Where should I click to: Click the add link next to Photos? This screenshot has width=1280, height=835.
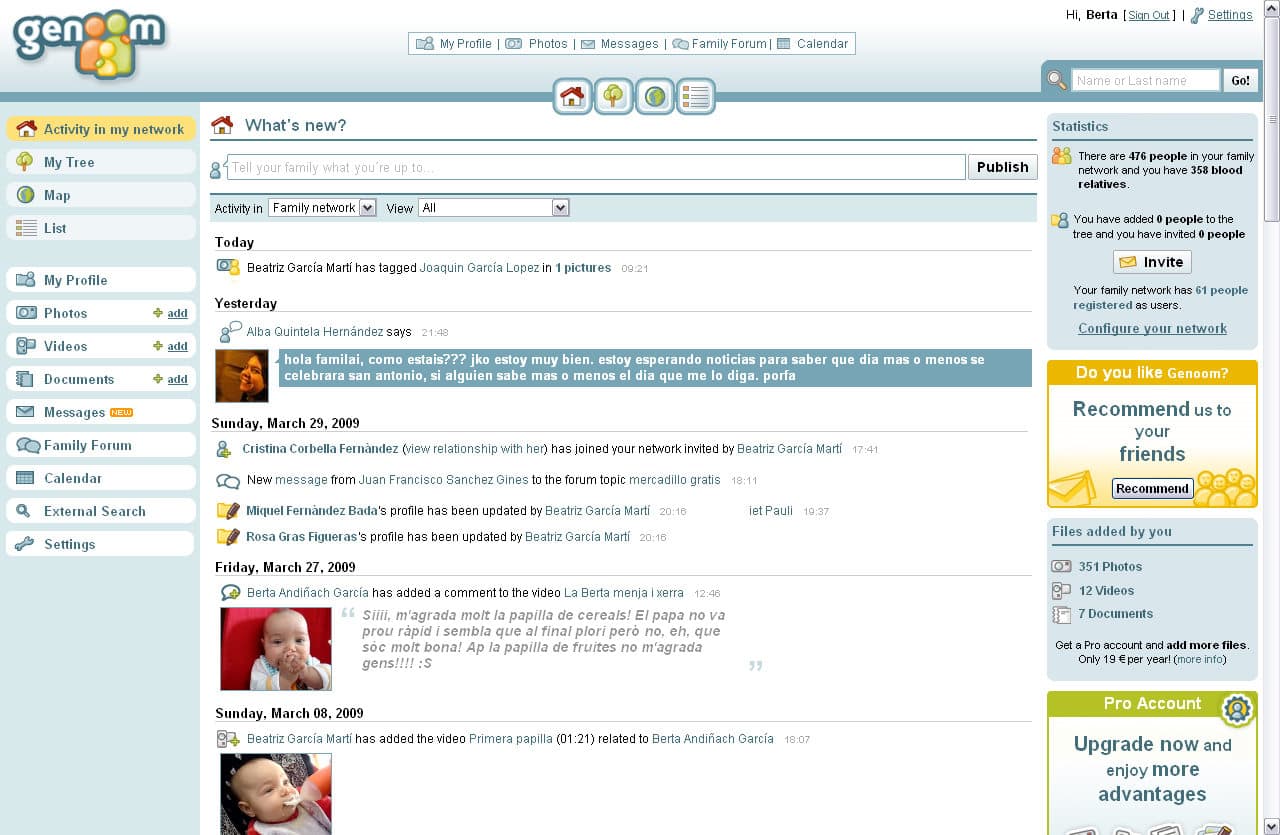[x=177, y=314]
